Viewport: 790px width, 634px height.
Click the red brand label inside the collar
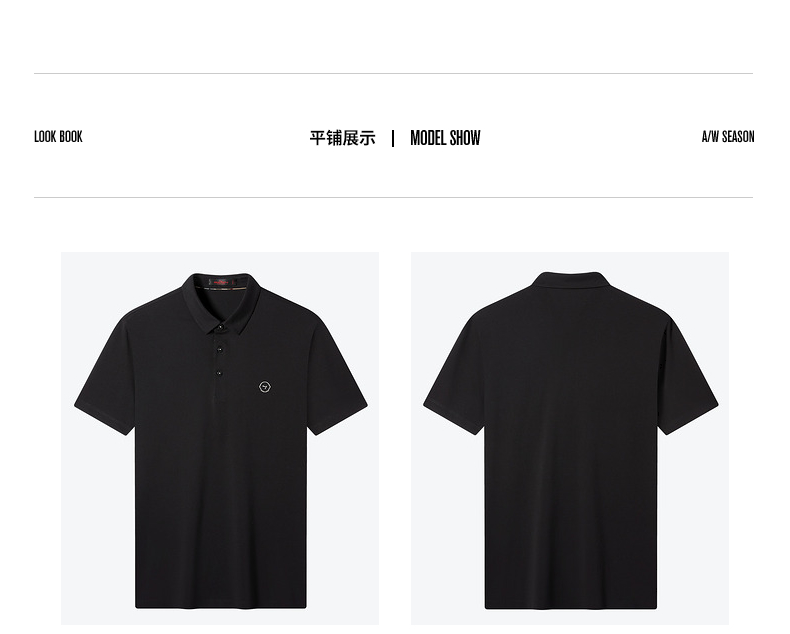(x=221, y=282)
